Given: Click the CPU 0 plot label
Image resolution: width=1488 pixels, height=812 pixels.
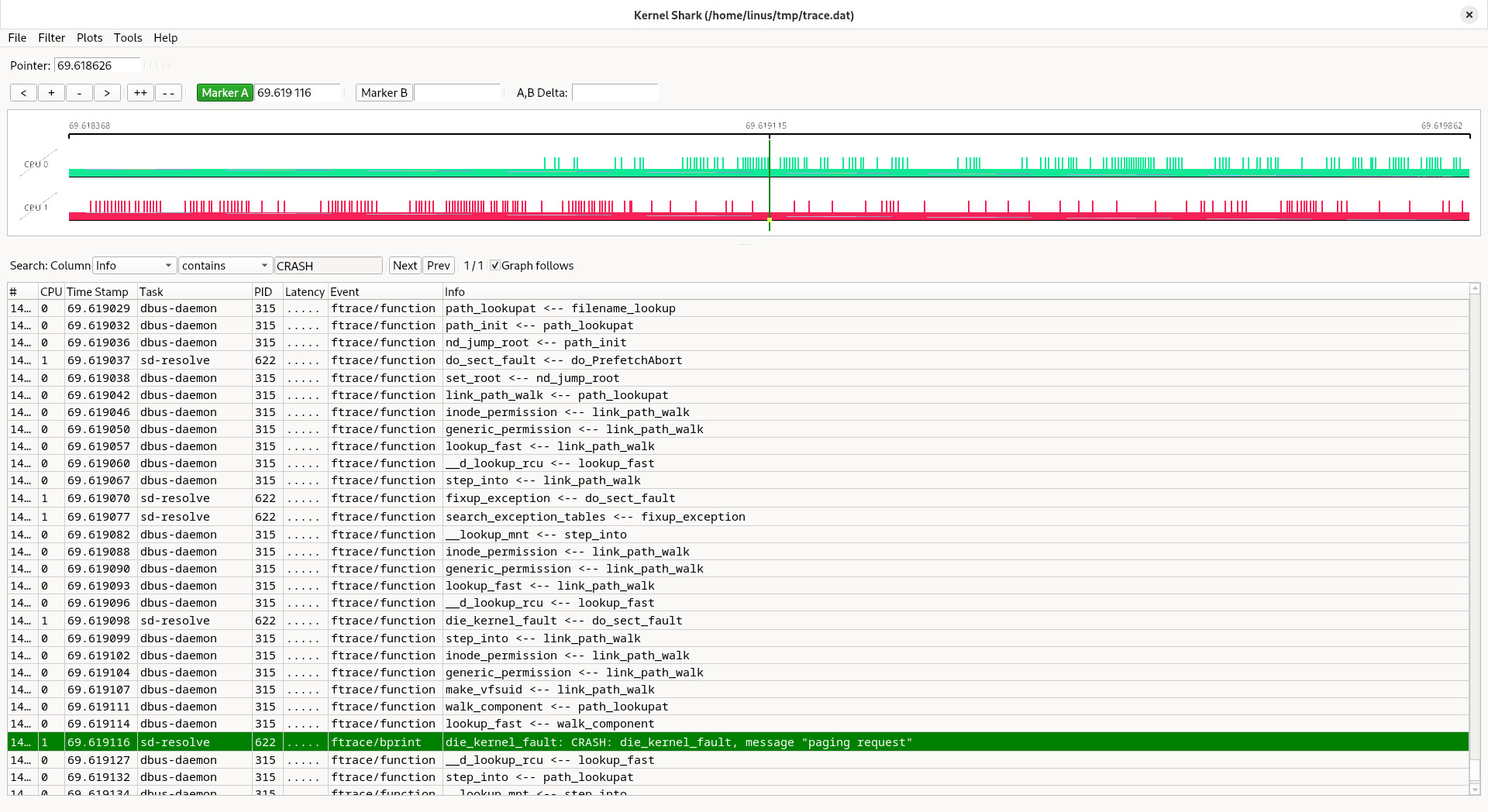Looking at the screenshot, I should 36,164.
